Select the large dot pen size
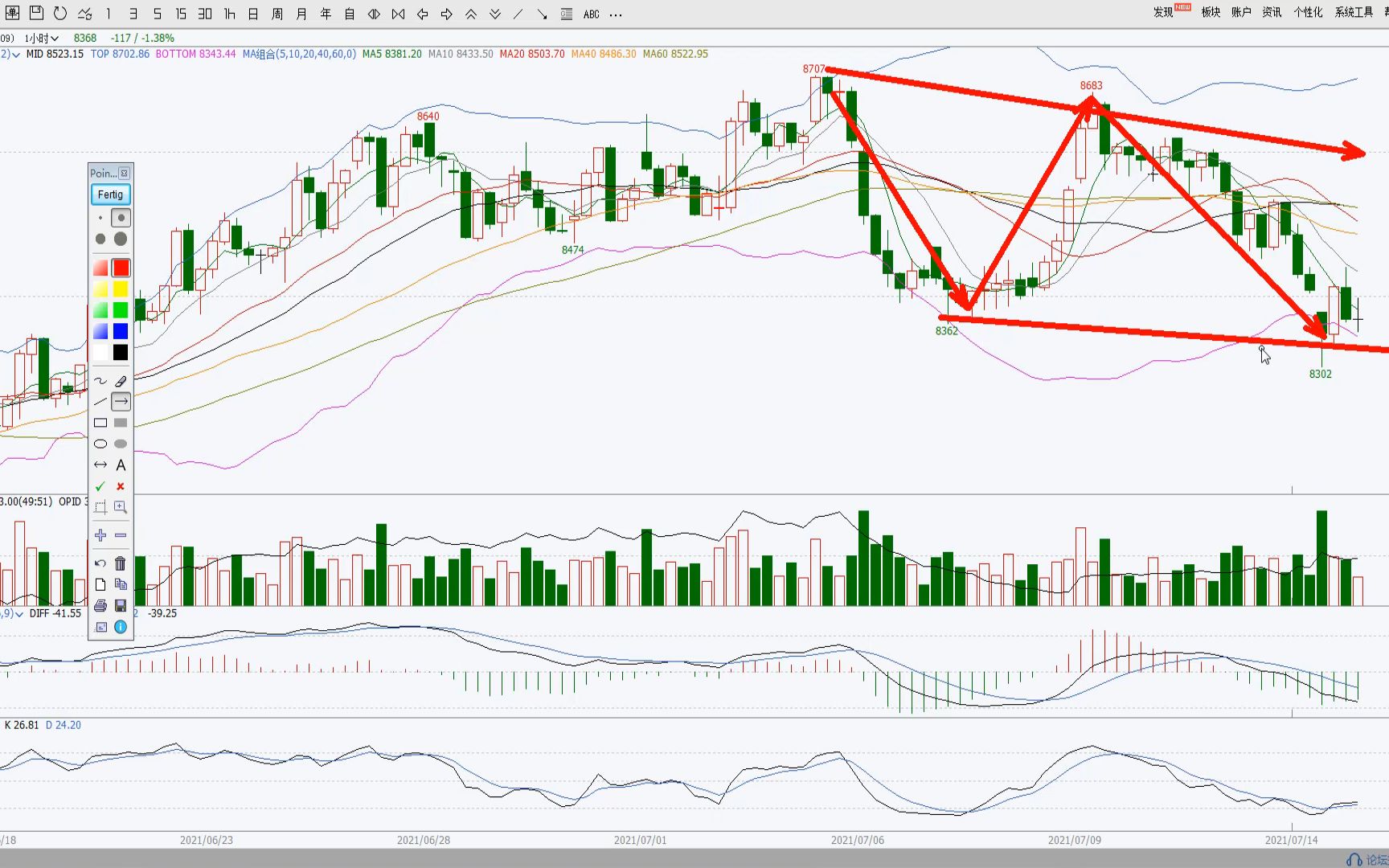The width and height of the screenshot is (1389, 868). tap(100, 239)
